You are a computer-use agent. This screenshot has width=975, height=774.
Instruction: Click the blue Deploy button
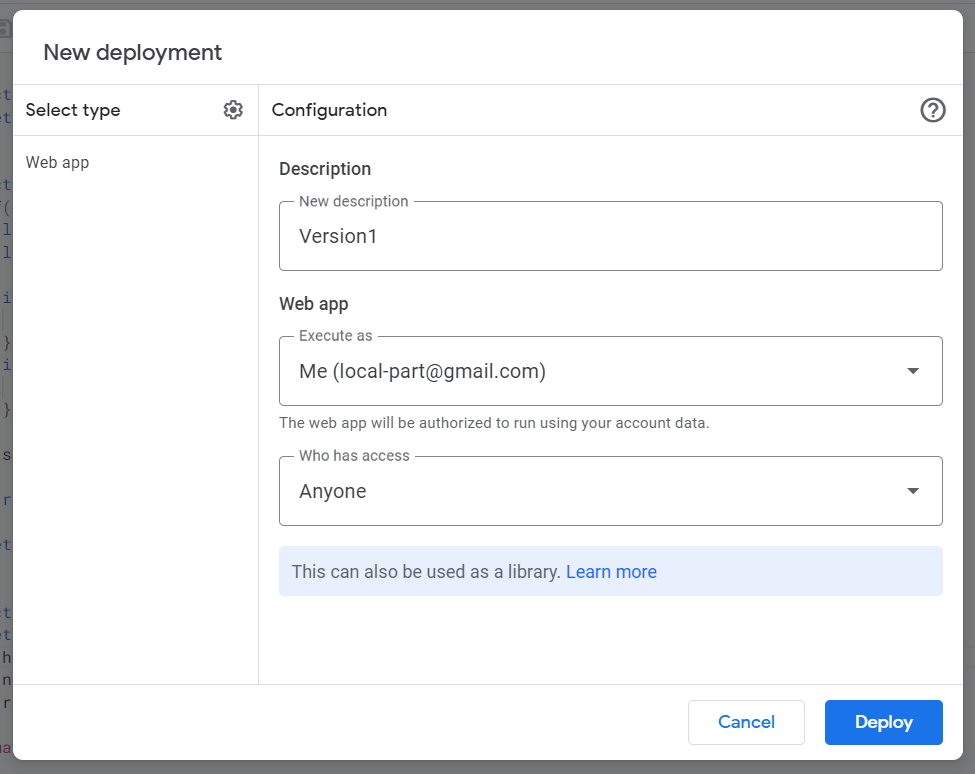point(884,722)
